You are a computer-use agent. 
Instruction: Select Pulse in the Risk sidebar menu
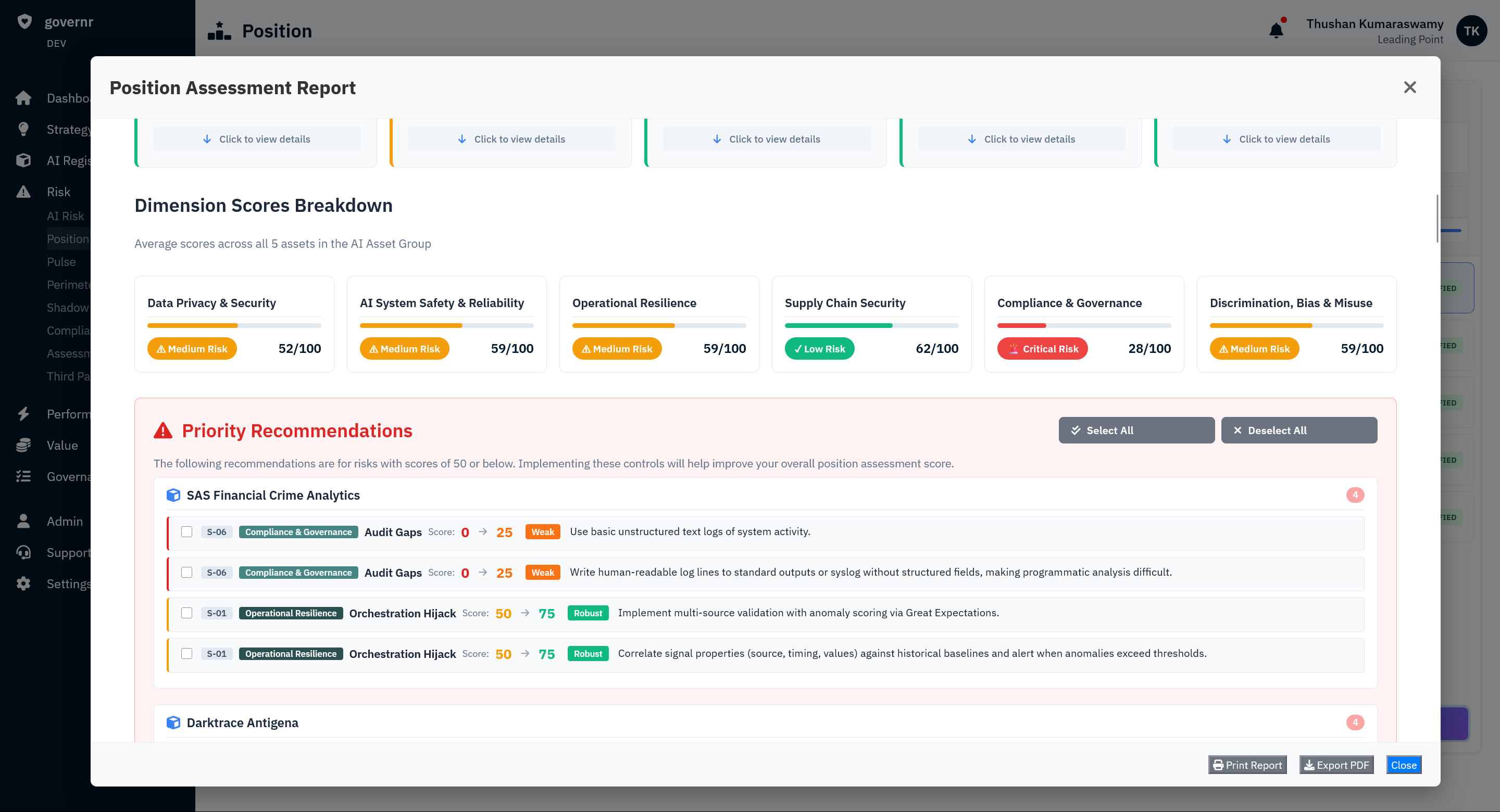click(62, 261)
